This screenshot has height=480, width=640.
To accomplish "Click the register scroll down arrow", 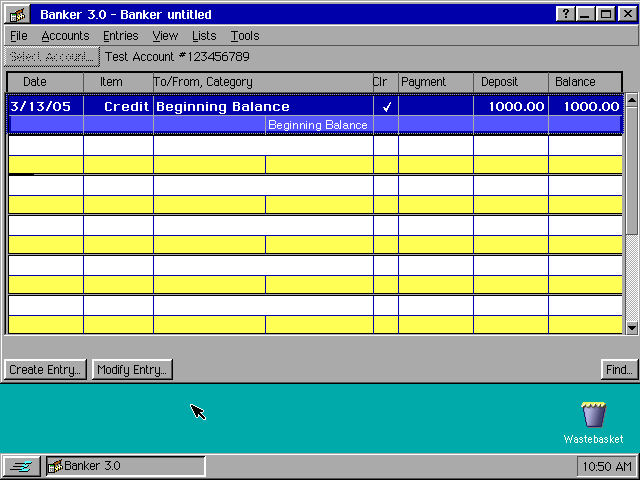I will coord(631,327).
